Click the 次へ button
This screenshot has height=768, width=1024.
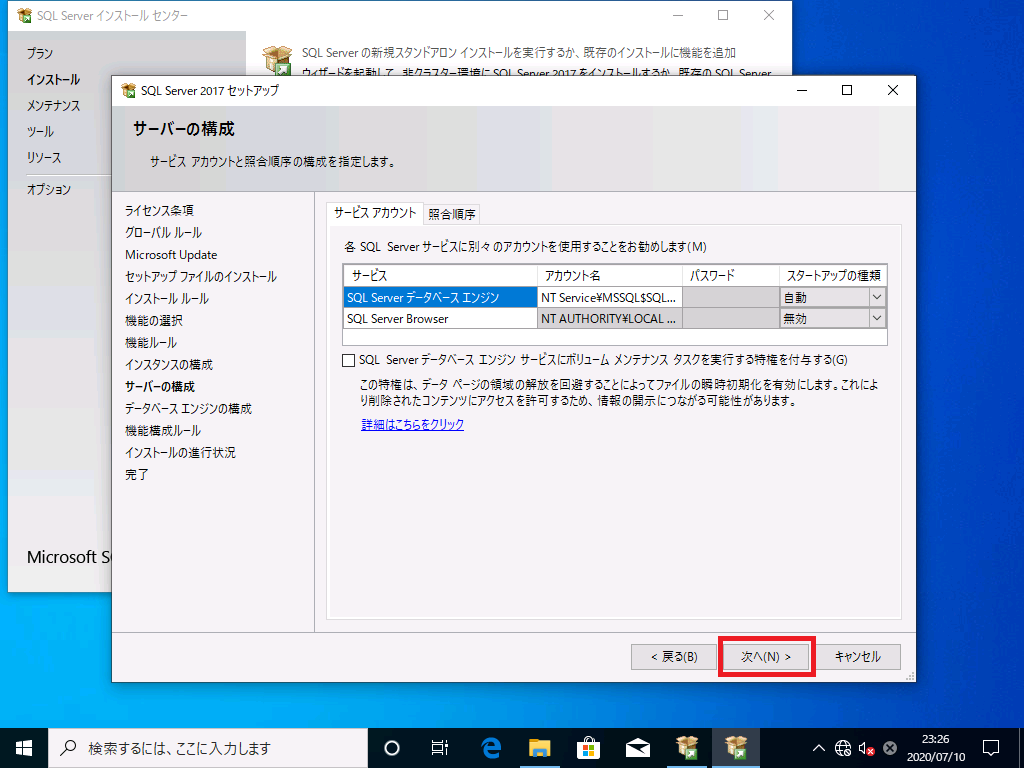point(766,656)
